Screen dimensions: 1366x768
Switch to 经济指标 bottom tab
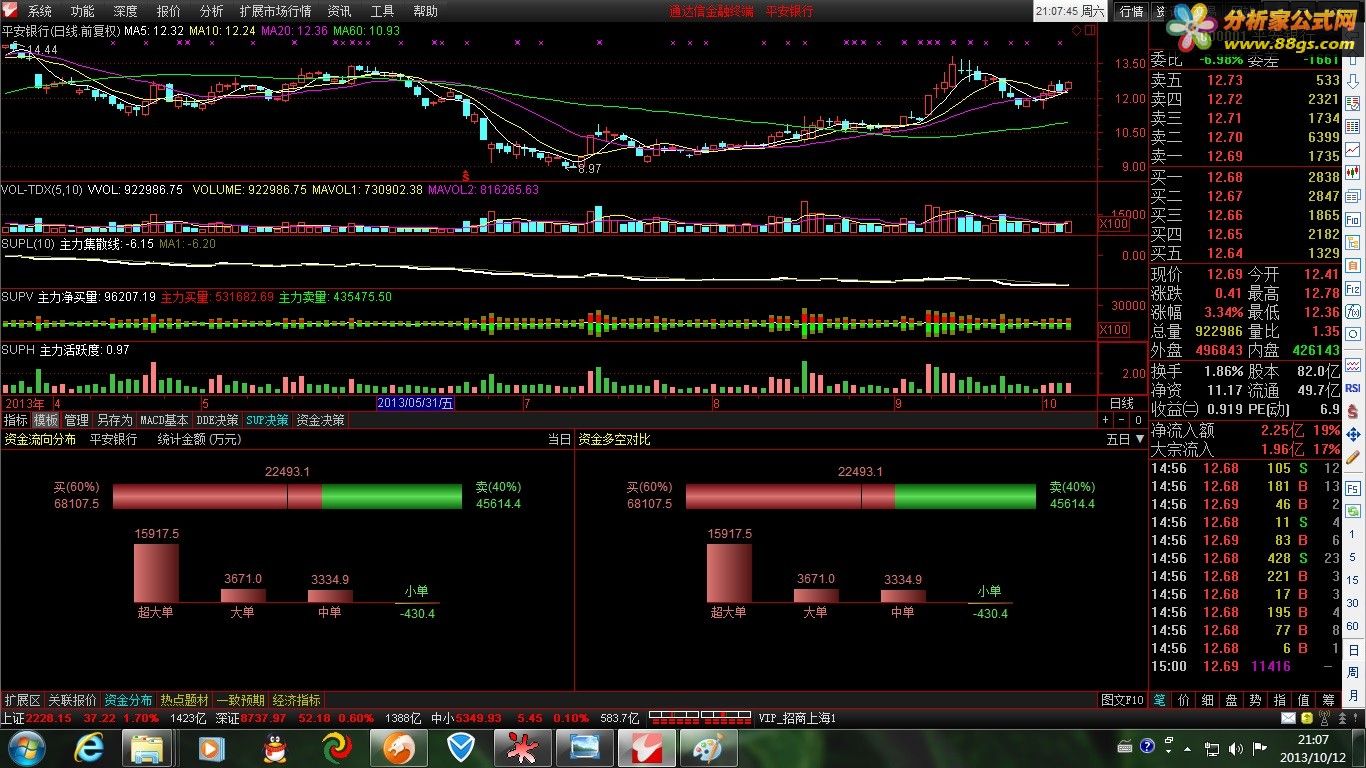[296, 700]
